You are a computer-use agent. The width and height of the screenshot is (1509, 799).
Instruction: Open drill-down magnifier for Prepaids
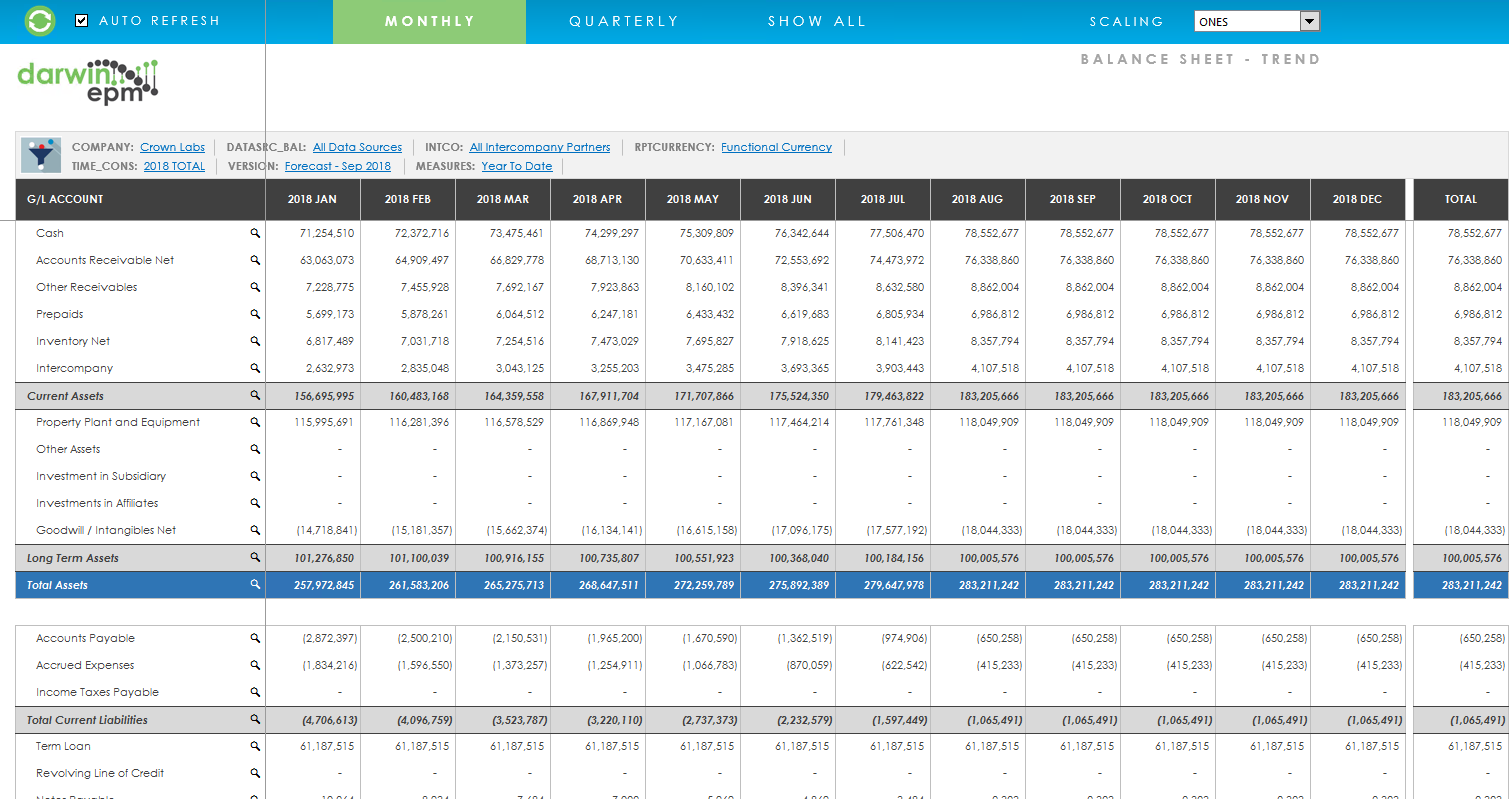[255, 314]
